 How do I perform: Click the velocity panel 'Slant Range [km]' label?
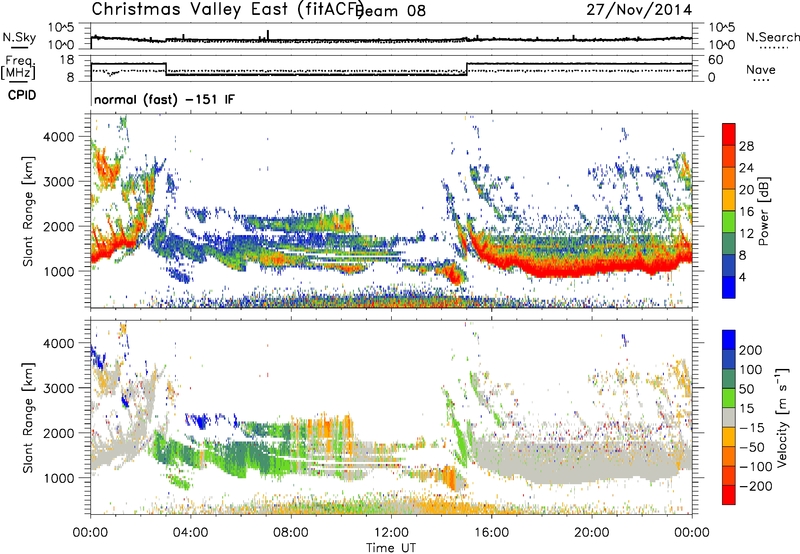(28, 418)
